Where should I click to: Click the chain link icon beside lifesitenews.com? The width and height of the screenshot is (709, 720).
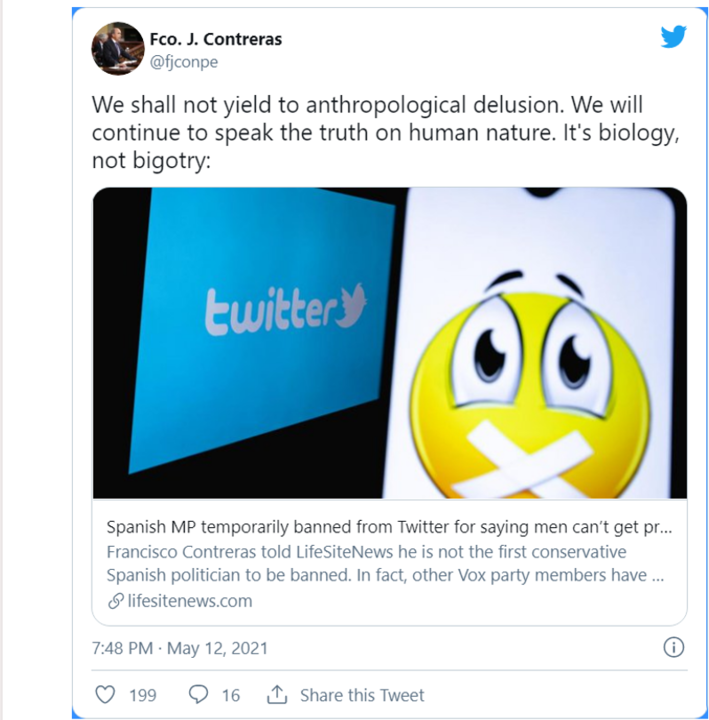coord(115,601)
